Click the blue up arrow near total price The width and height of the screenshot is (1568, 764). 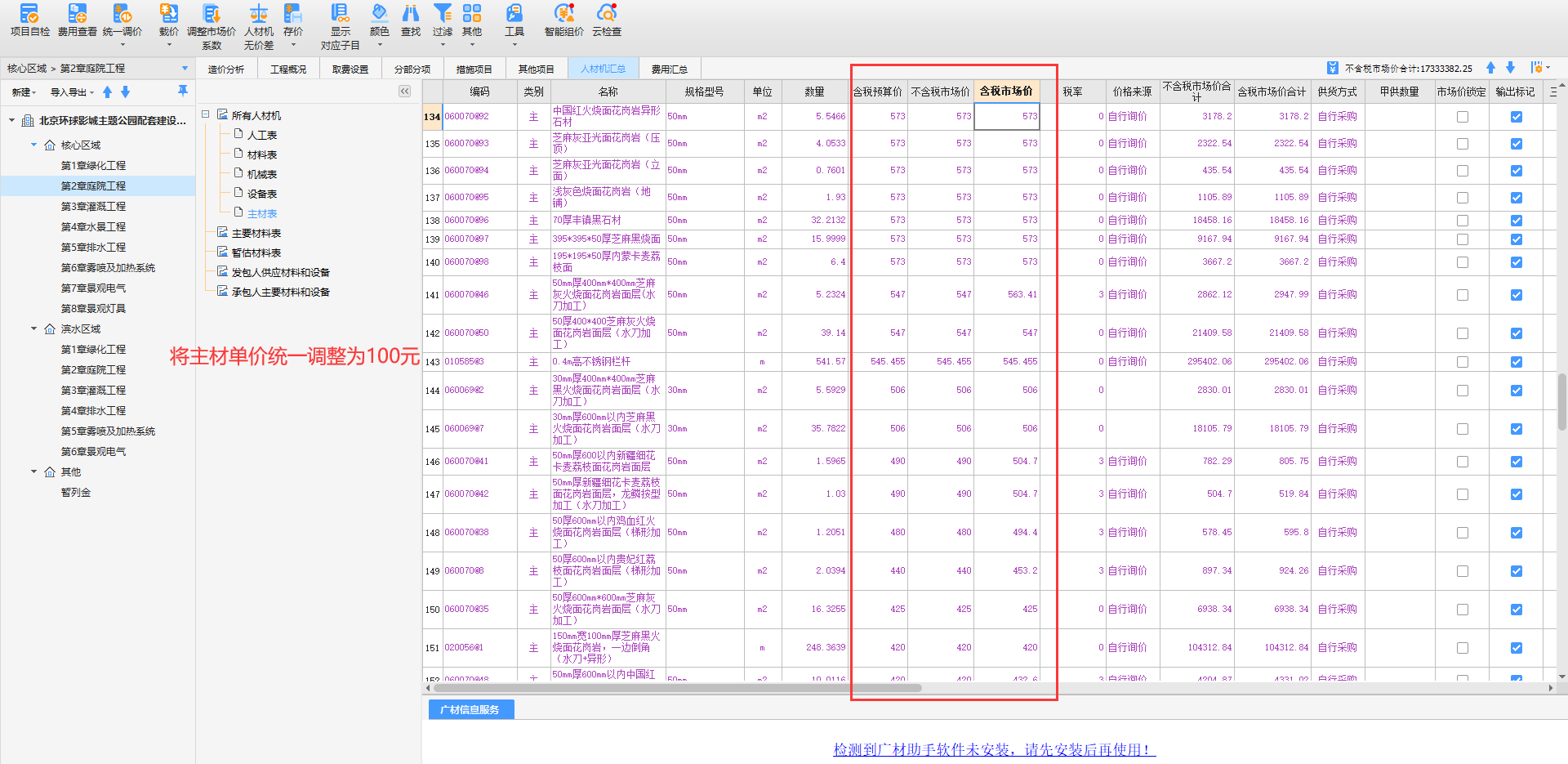(x=1490, y=68)
